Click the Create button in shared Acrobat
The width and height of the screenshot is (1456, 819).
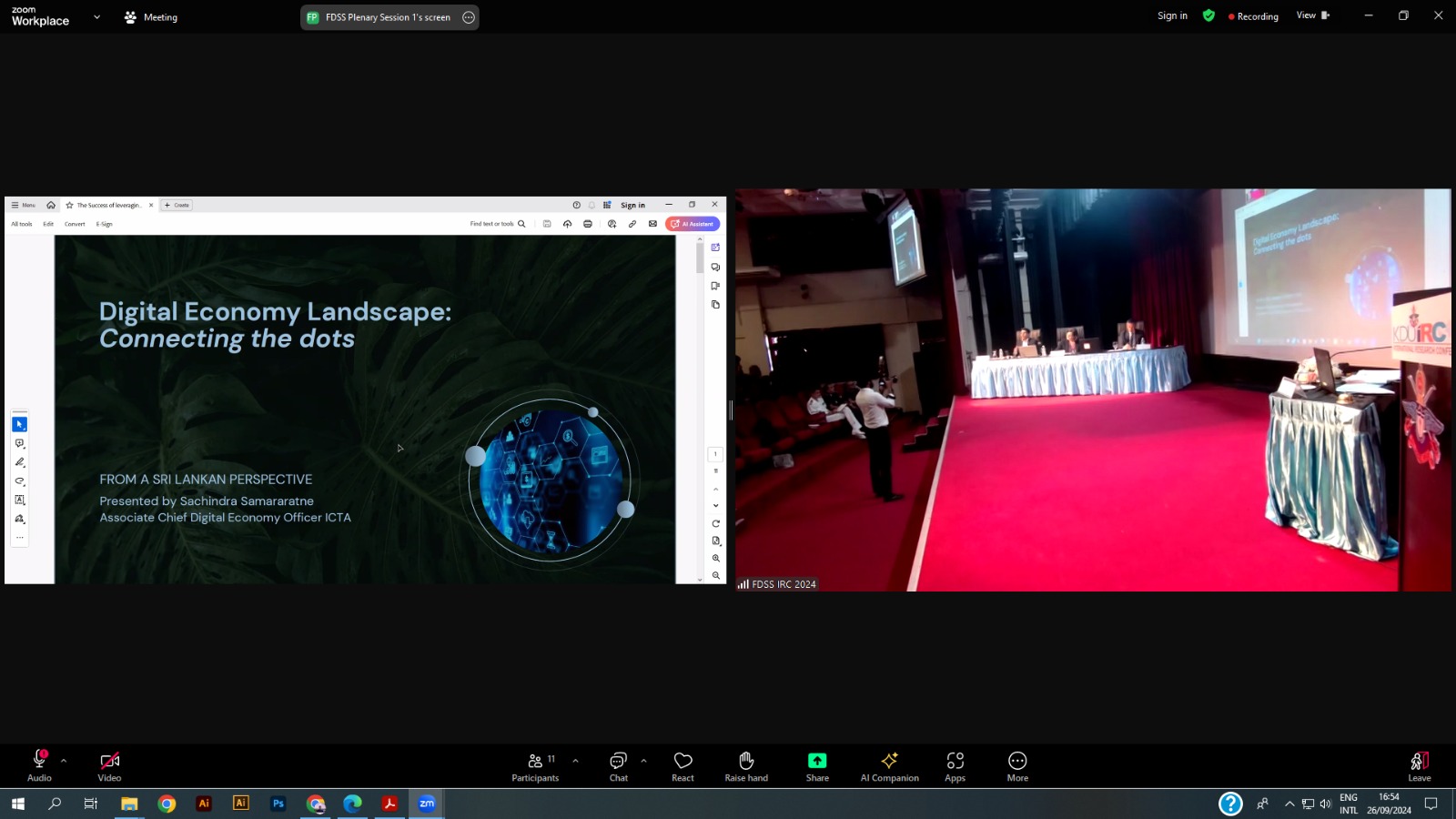[177, 205]
